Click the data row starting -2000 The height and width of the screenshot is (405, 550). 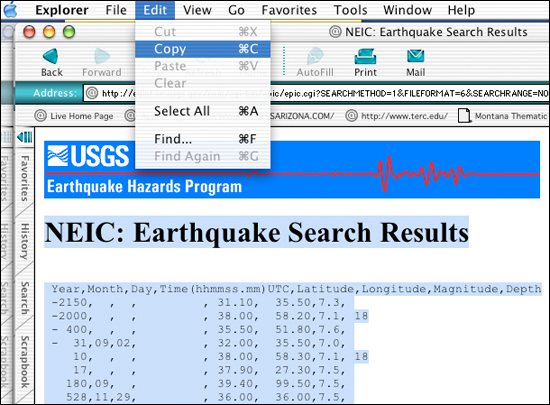click(210, 316)
